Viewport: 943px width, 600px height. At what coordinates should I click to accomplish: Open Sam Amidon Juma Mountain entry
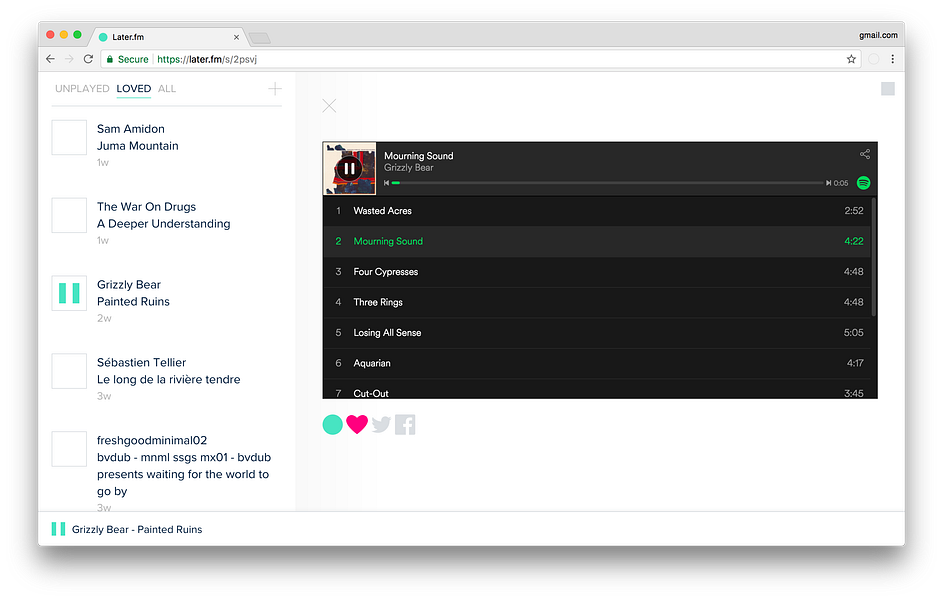pos(138,138)
